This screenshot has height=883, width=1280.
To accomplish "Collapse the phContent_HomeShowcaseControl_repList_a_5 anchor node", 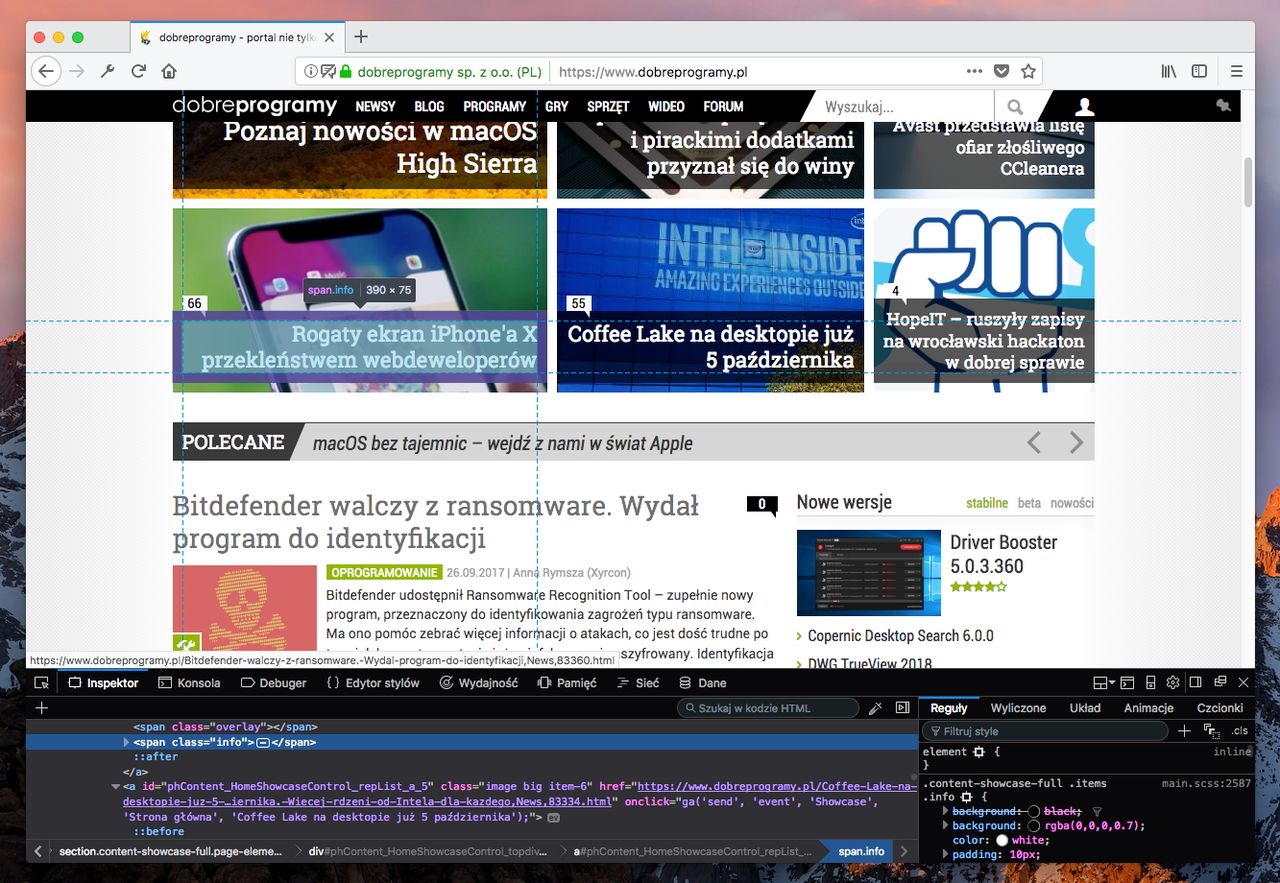I will [x=116, y=787].
